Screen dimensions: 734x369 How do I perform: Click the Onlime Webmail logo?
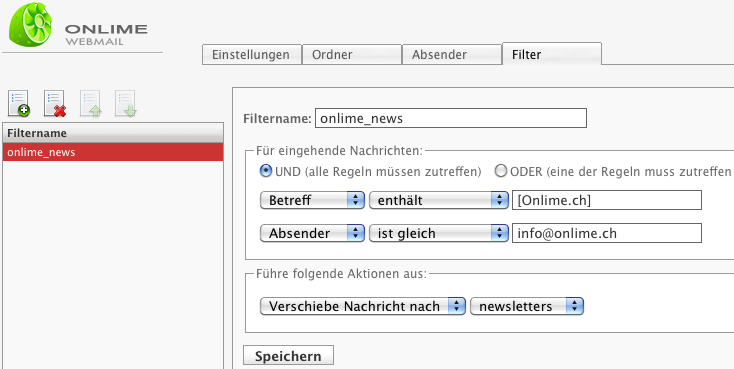point(78,25)
